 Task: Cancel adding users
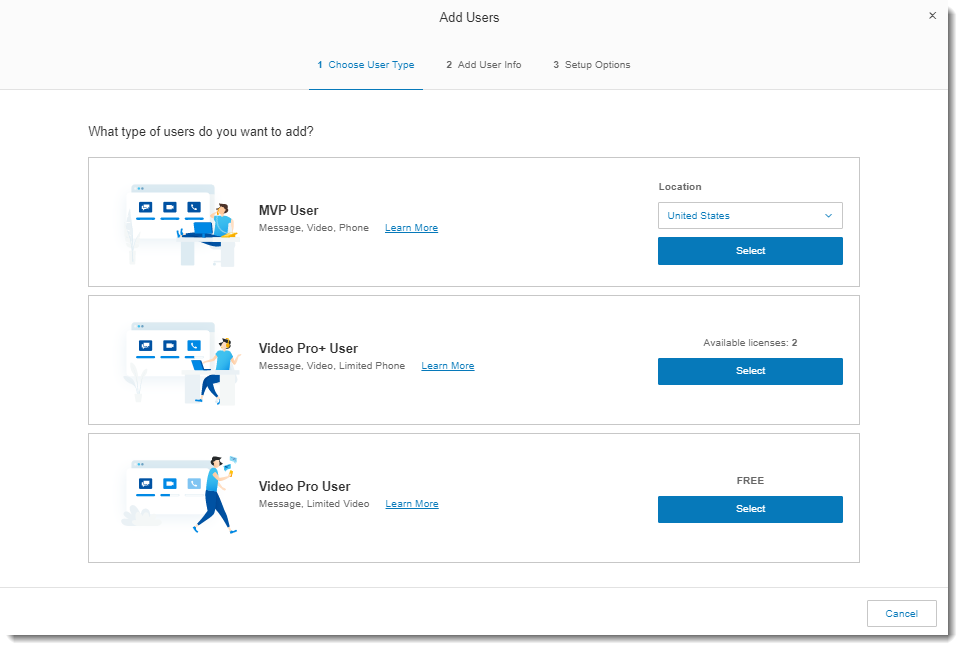pos(901,613)
